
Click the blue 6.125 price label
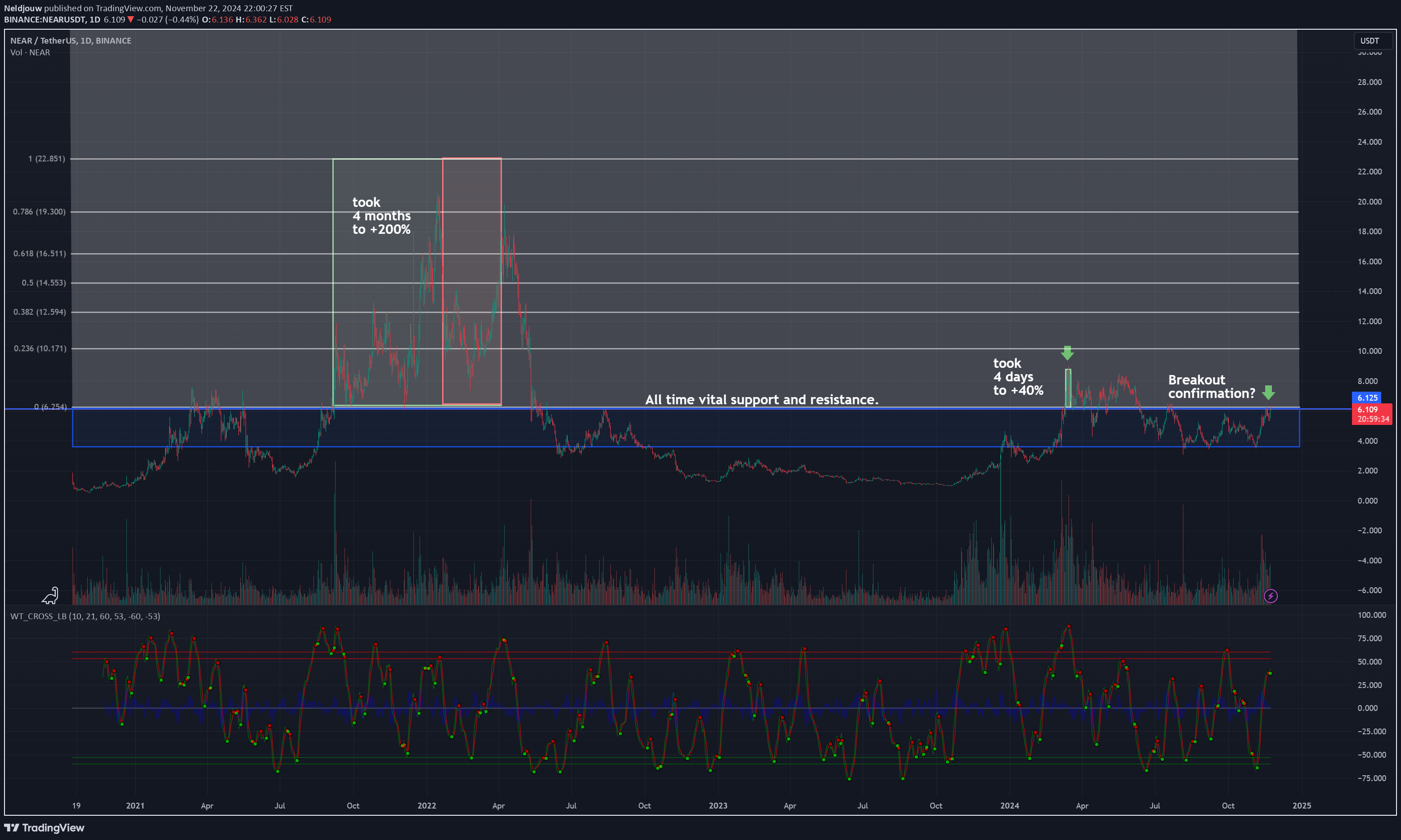(1366, 398)
